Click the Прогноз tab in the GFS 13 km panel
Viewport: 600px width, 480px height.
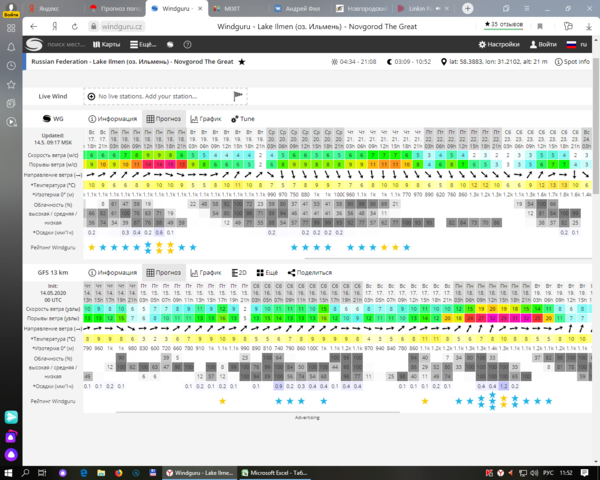coord(164,272)
